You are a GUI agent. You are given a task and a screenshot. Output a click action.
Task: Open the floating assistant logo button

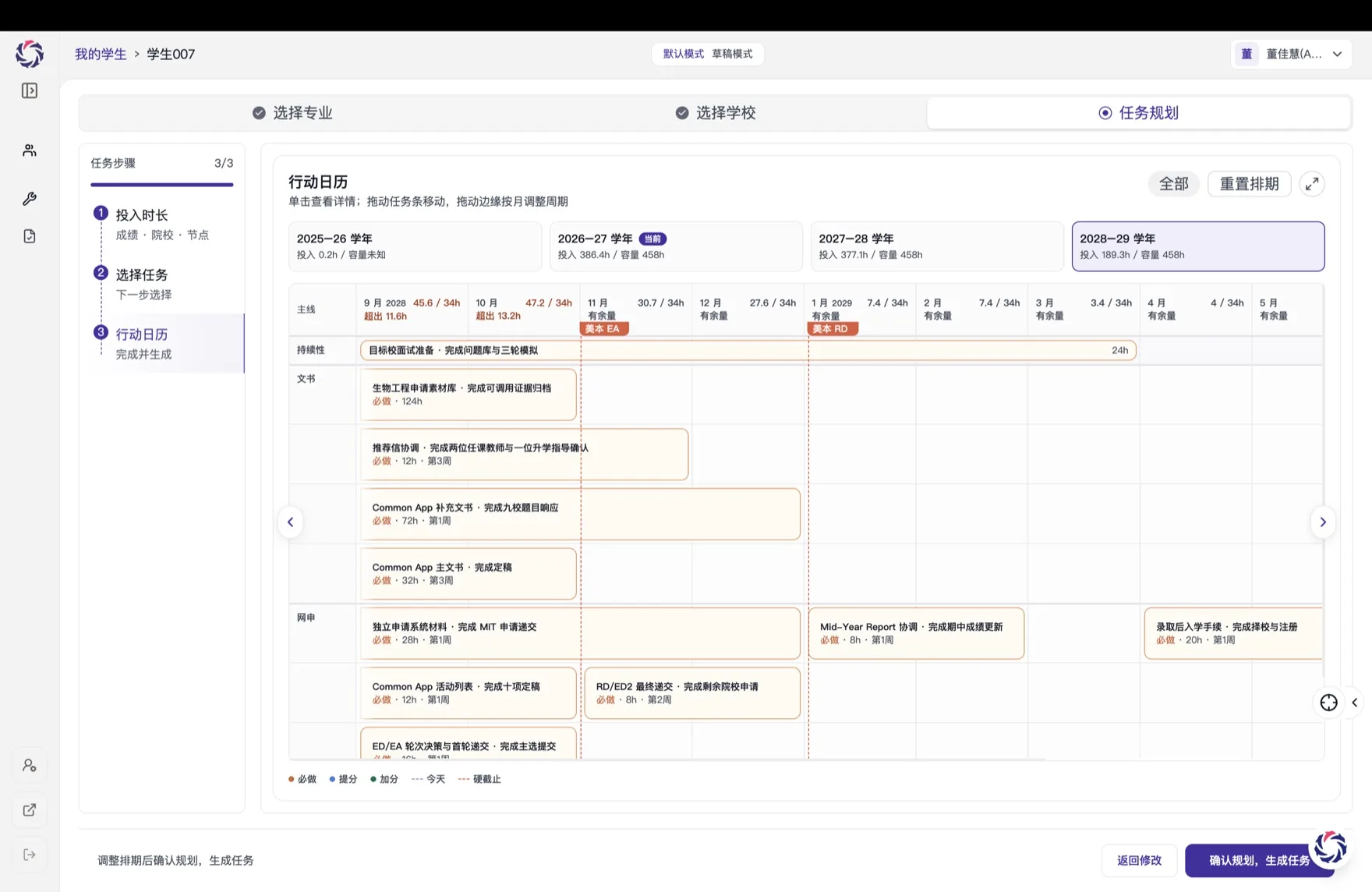1330,848
